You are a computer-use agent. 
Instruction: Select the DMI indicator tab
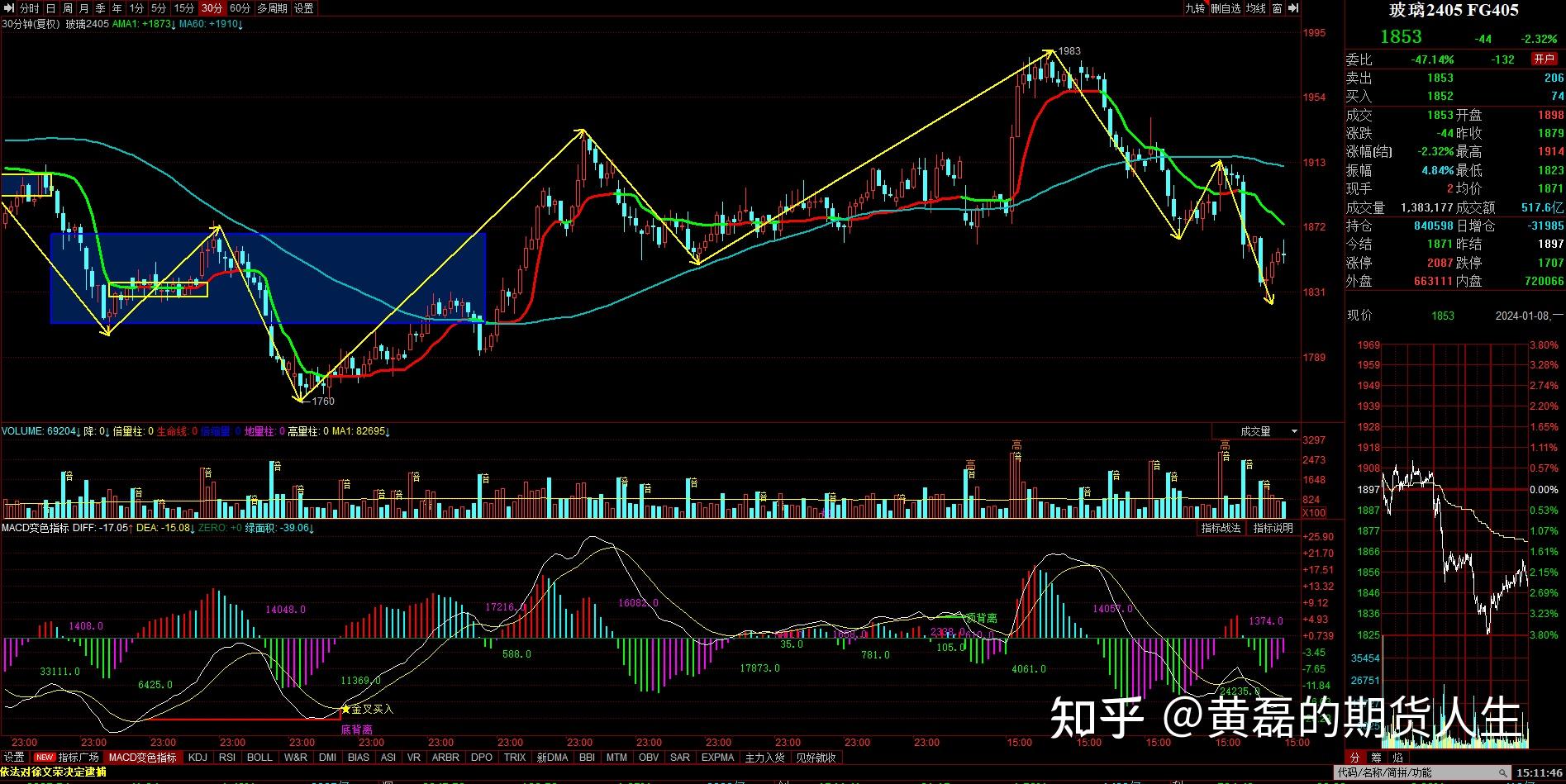pyautogui.click(x=327, y=757)
